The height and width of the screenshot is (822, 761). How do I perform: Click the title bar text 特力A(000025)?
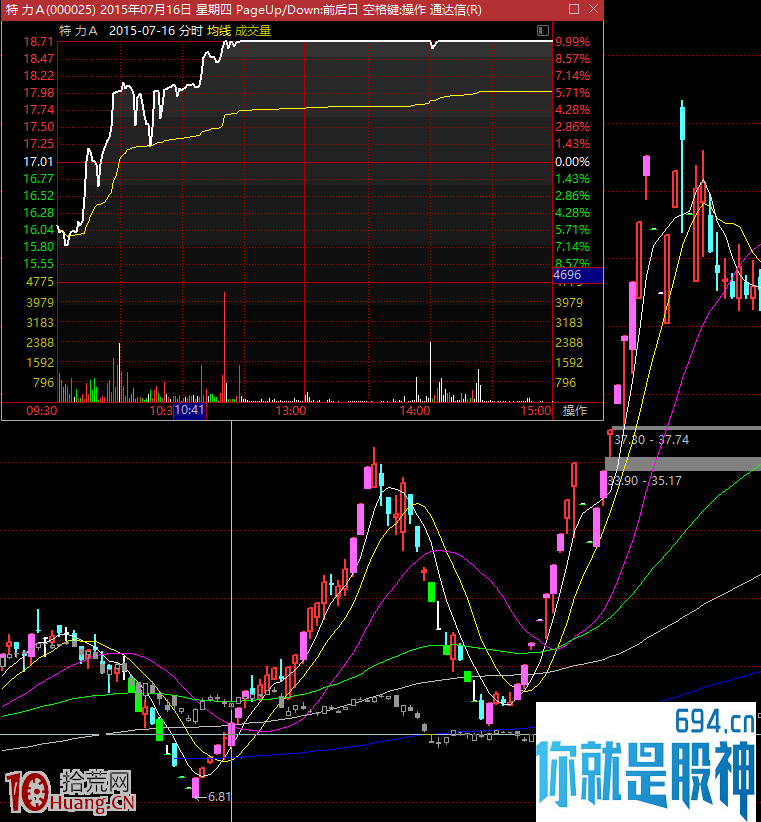point(51,9)
